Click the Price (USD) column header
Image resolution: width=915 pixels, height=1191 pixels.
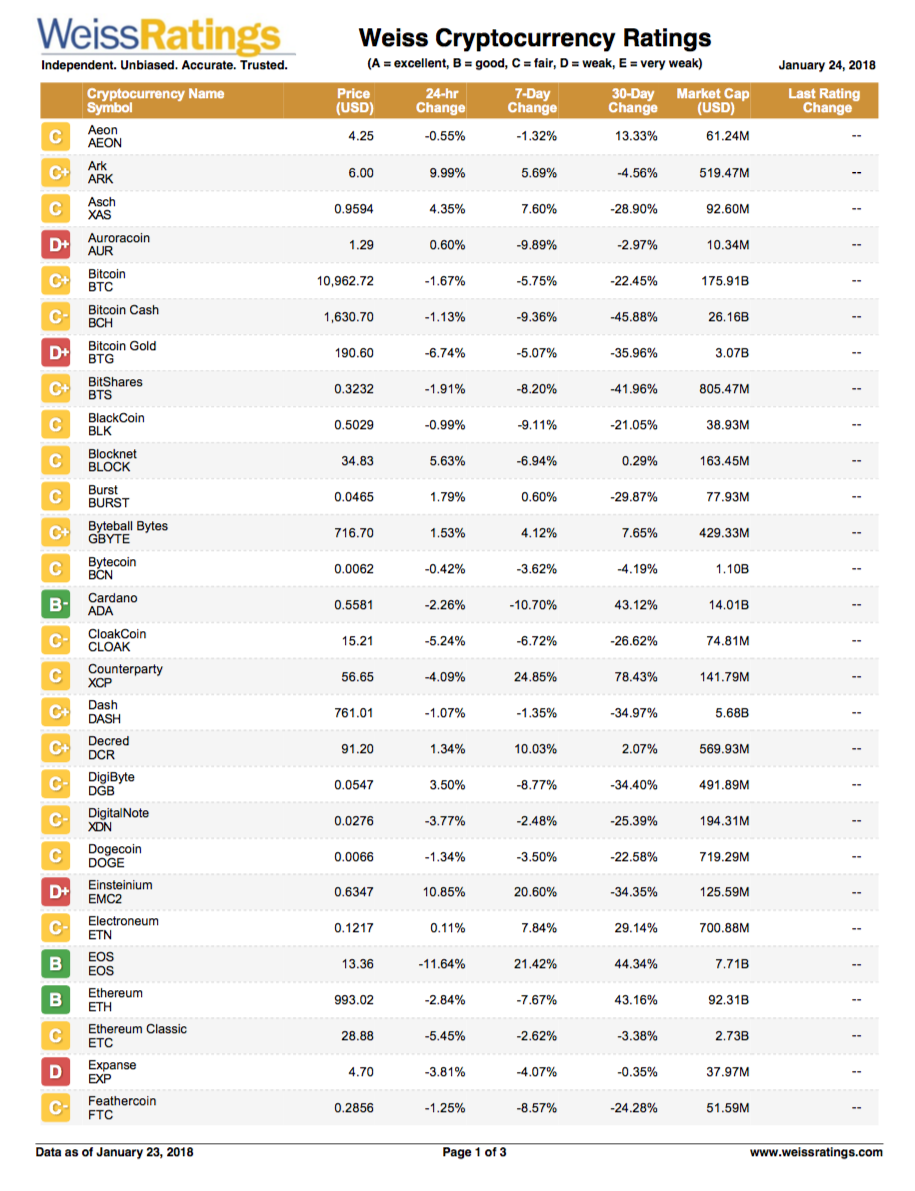(354, 101)
